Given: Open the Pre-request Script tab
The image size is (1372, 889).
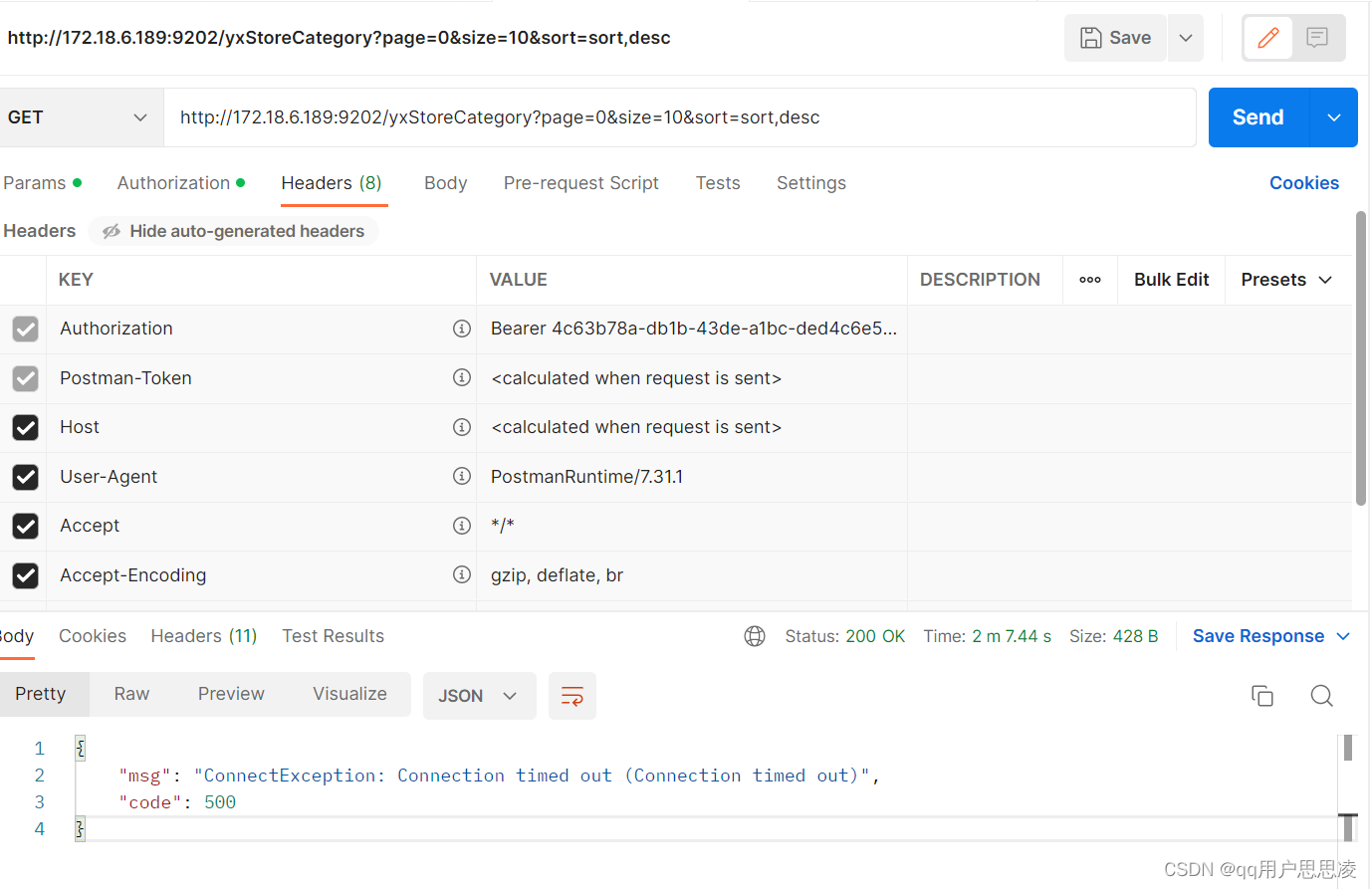Looking at the screenshot, I should [581, 183].
